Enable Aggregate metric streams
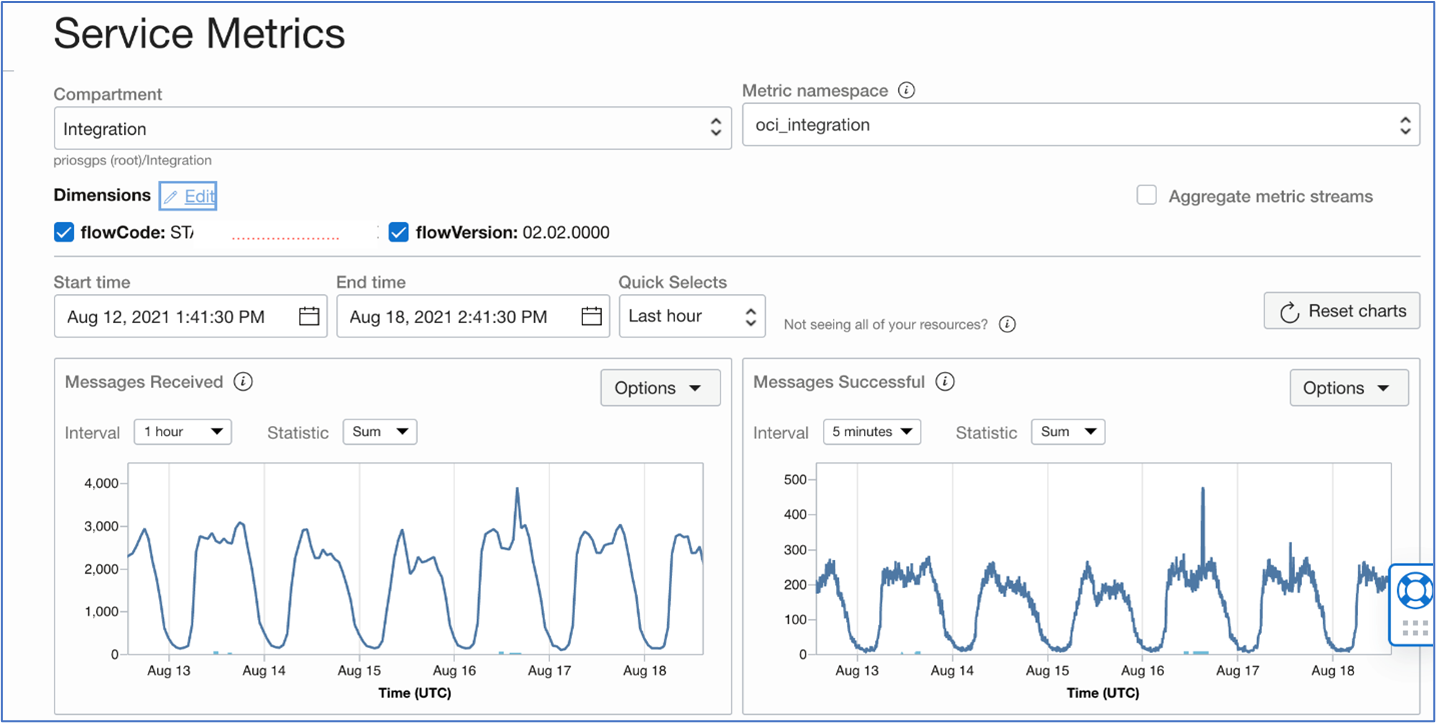The image size is (1436, 723). pos(1146,196)
